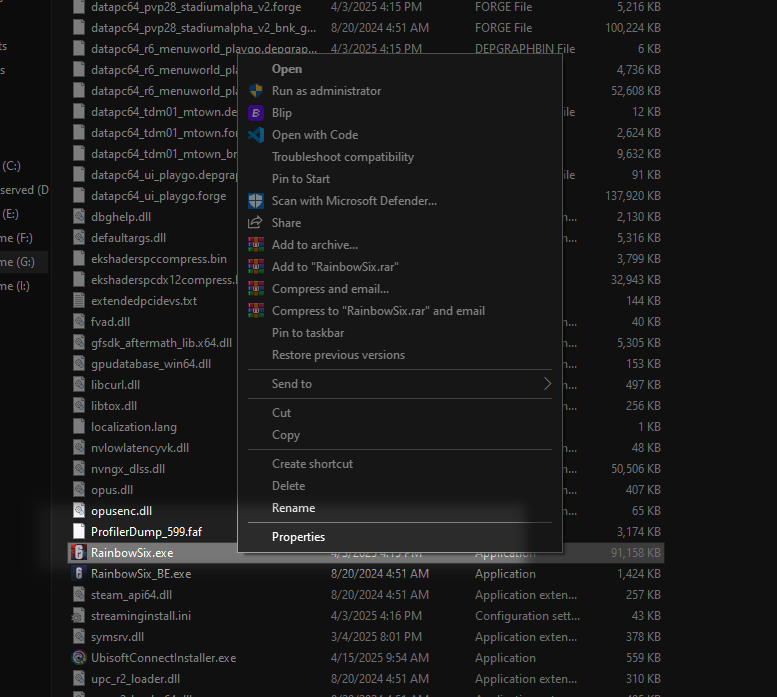Select Pin to Start
The height and width of the screenshot is (697, 777).
click(x=399, y=179)
